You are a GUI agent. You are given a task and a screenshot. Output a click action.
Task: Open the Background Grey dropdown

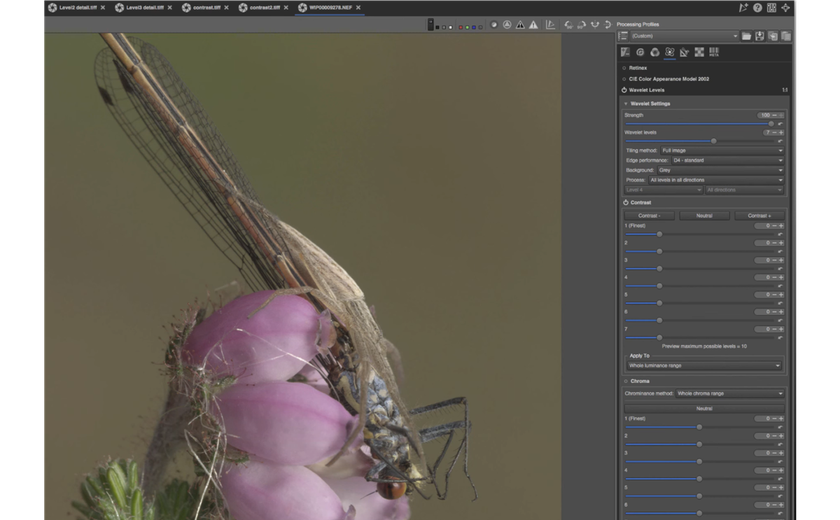click(720, 170)
